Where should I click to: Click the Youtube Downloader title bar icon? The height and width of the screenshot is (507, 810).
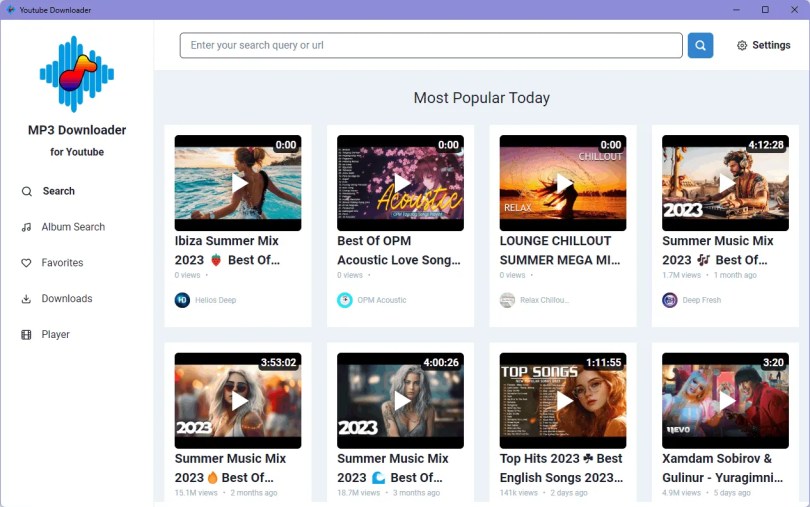10,10
